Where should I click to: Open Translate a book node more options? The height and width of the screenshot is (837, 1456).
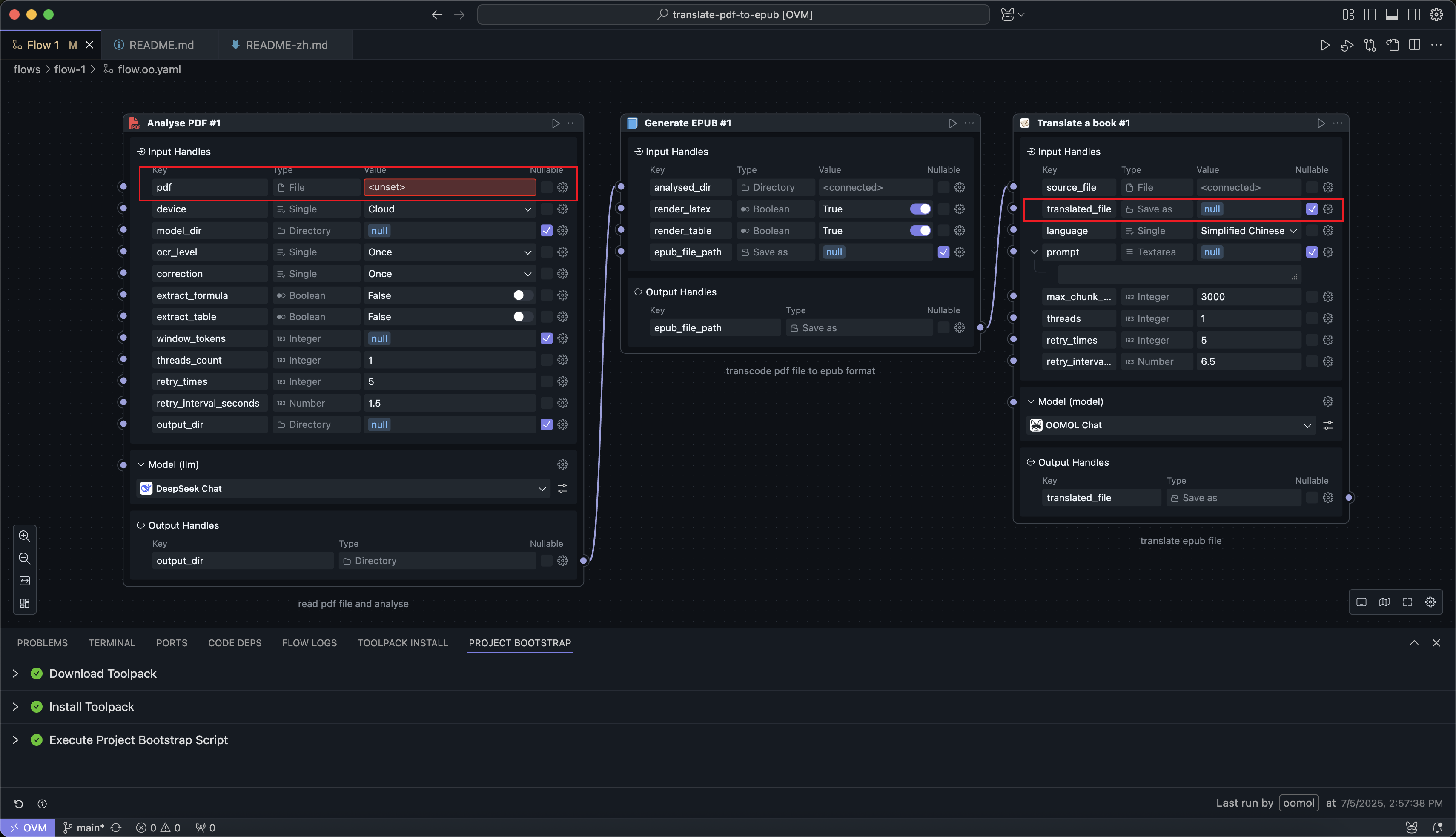(x=1338, y=123)
